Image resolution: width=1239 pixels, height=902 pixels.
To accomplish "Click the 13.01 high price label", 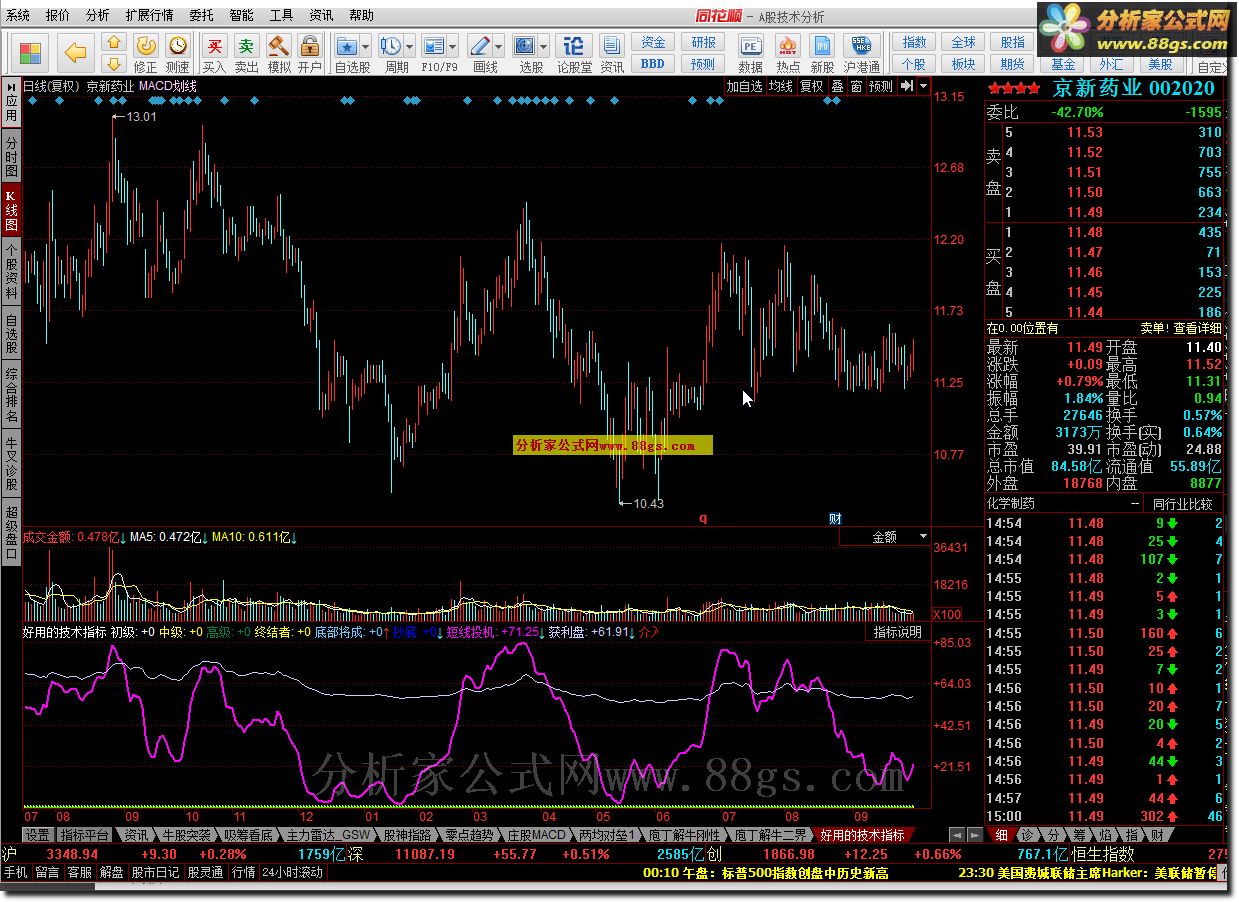I will coord(141,117).
